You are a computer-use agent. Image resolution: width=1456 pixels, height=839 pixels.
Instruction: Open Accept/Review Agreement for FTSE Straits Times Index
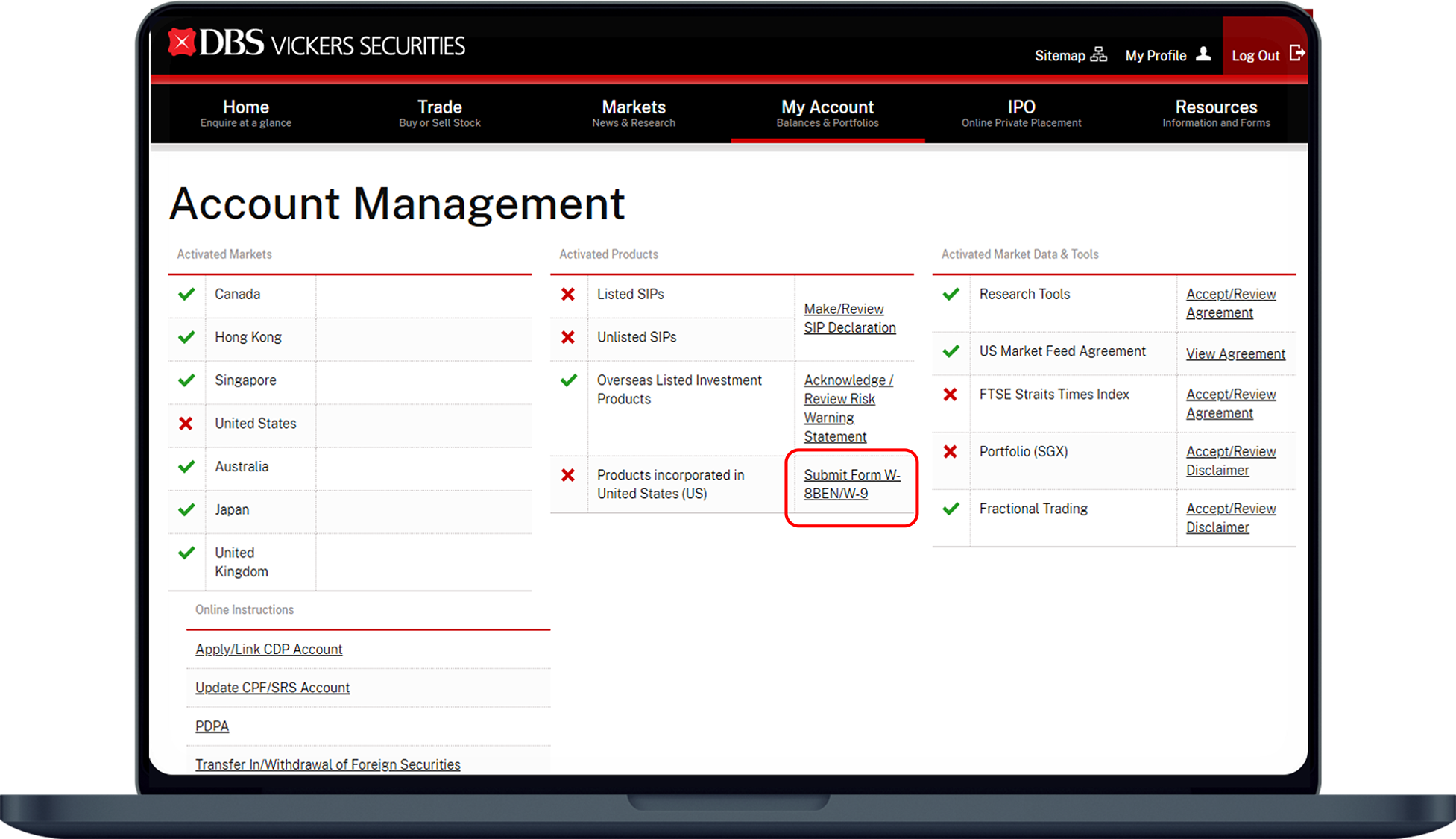(x=1231, y=403)
